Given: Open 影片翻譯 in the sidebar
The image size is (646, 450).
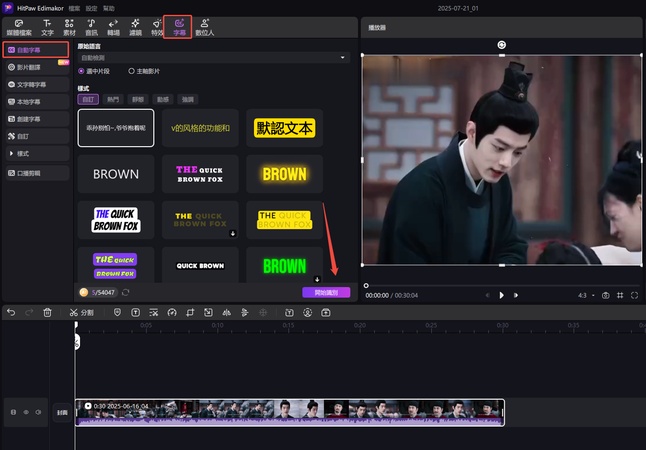Looking at the screenshot, I should [x=37, y=67].
